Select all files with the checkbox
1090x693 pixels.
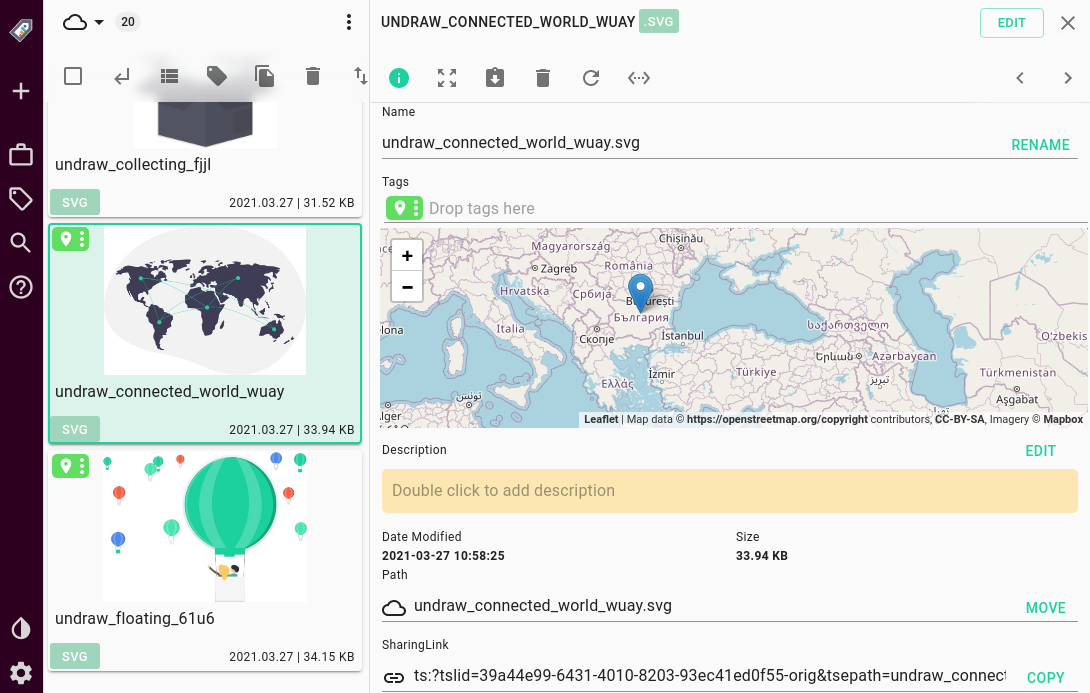point(72,75)
